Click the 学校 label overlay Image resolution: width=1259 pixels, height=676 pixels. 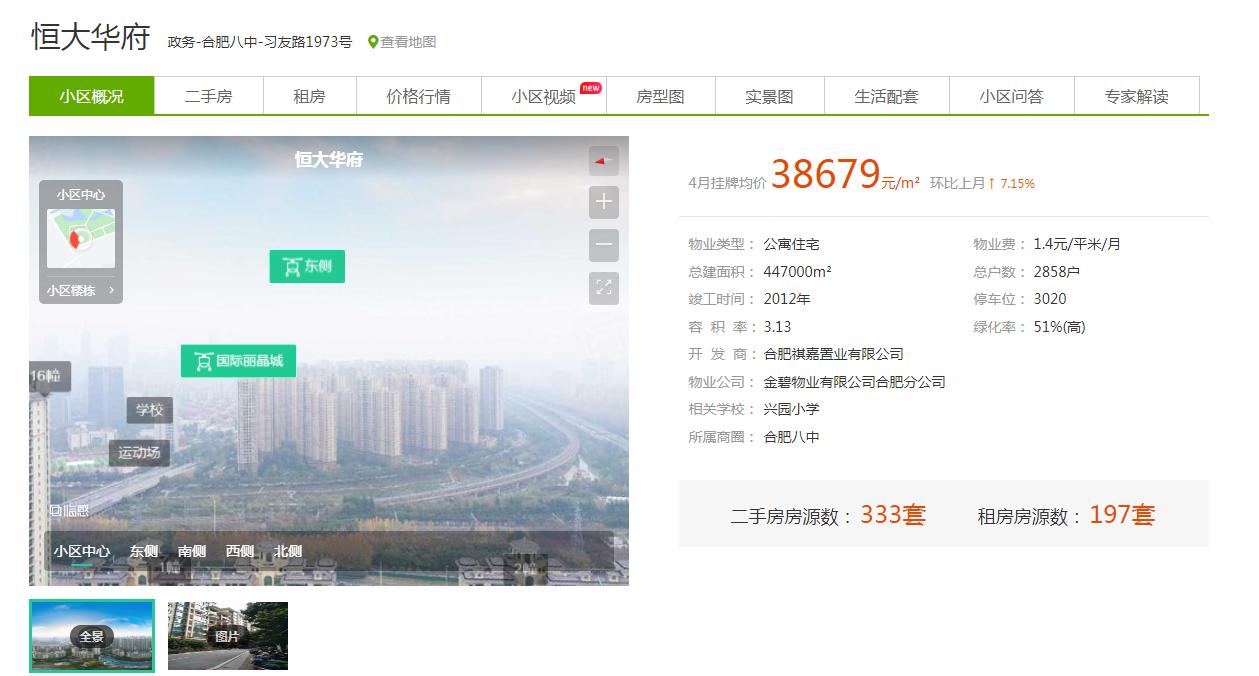click(150, 411)
